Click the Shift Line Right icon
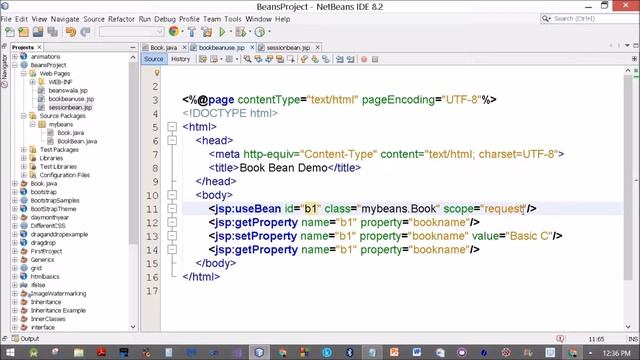Image resolution: width=640 pixels, height=360 pixels. (351, 59)
